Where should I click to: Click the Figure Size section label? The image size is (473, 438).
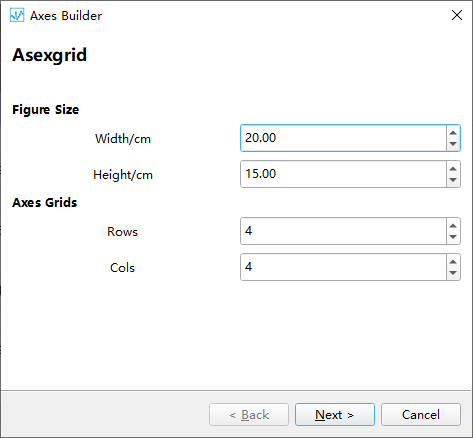pos(46,110)
